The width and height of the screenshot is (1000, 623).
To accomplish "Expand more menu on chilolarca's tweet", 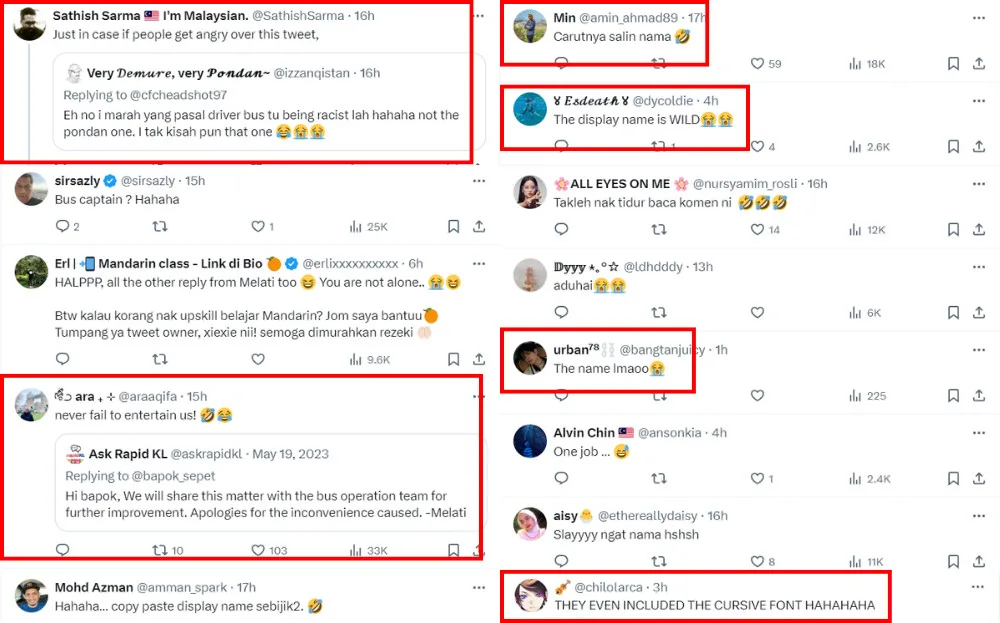I will pos(977,587).
